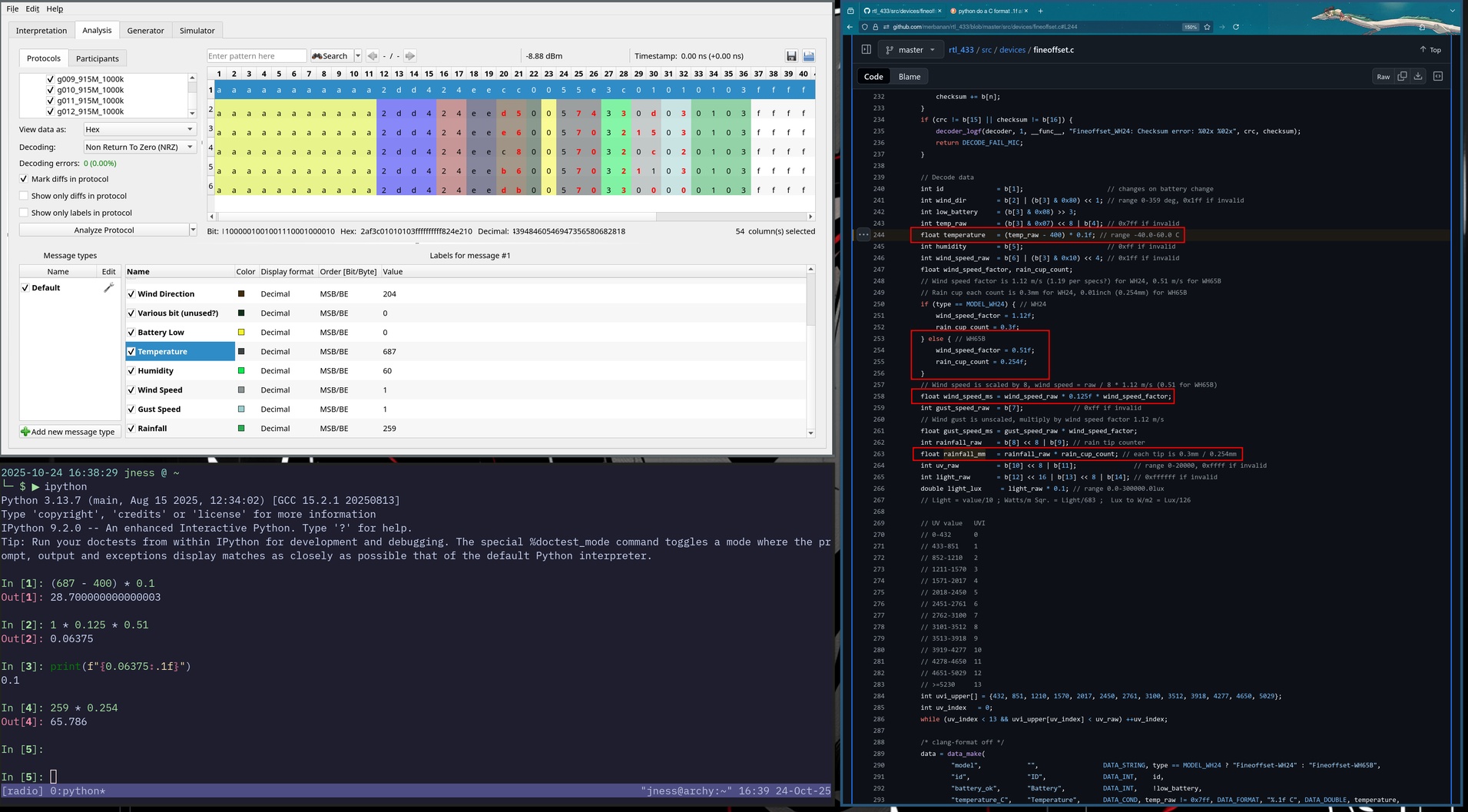Bookmark this page with the star icon
This screenshot has height=812, width=1468.
tap(1208, 27)
